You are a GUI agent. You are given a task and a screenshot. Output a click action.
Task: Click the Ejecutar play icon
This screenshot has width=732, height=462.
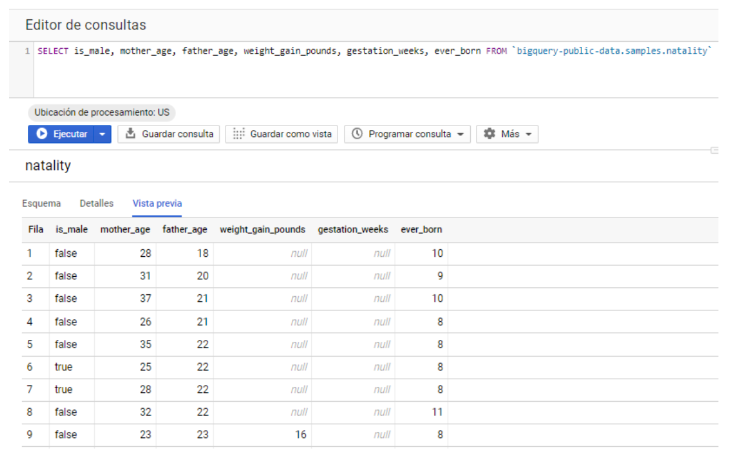pyautogui.click(x=42, y=134)
